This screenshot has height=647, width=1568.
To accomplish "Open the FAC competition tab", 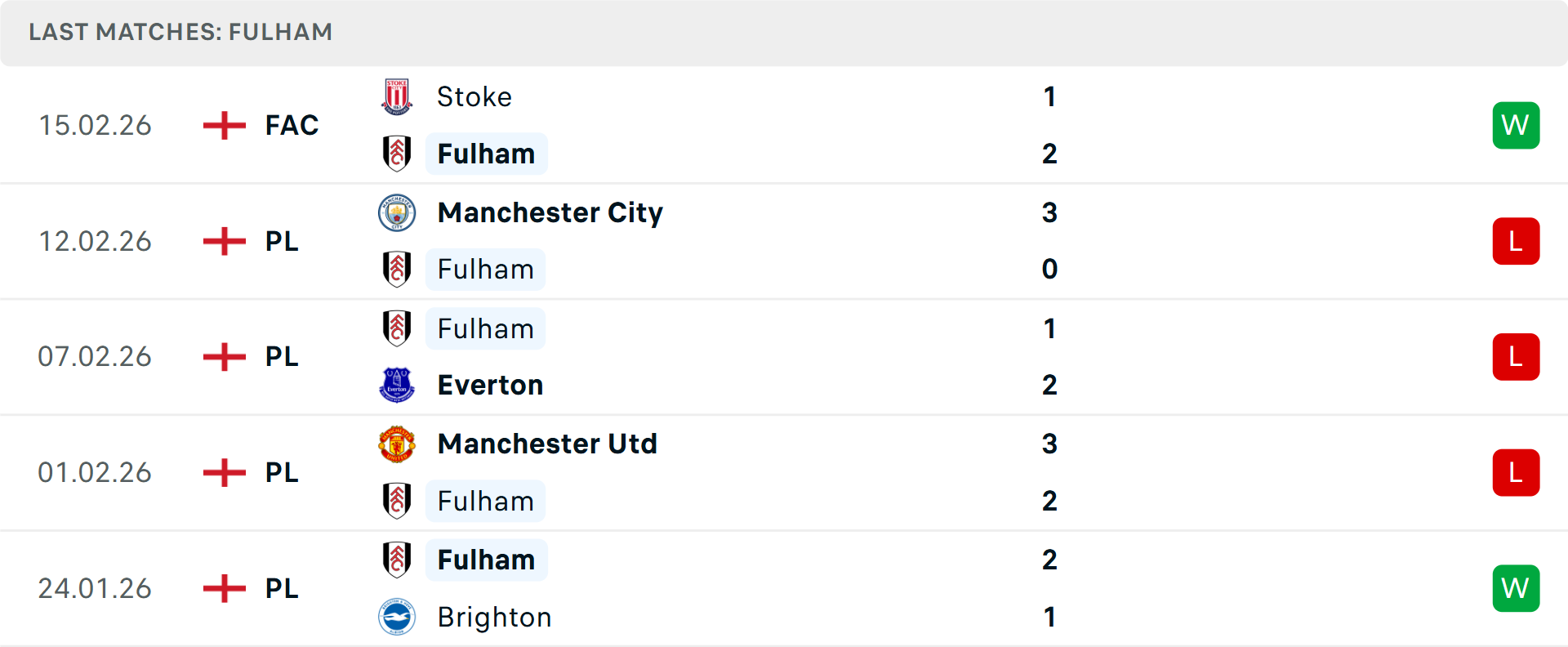I will click(x=290, y=124).
